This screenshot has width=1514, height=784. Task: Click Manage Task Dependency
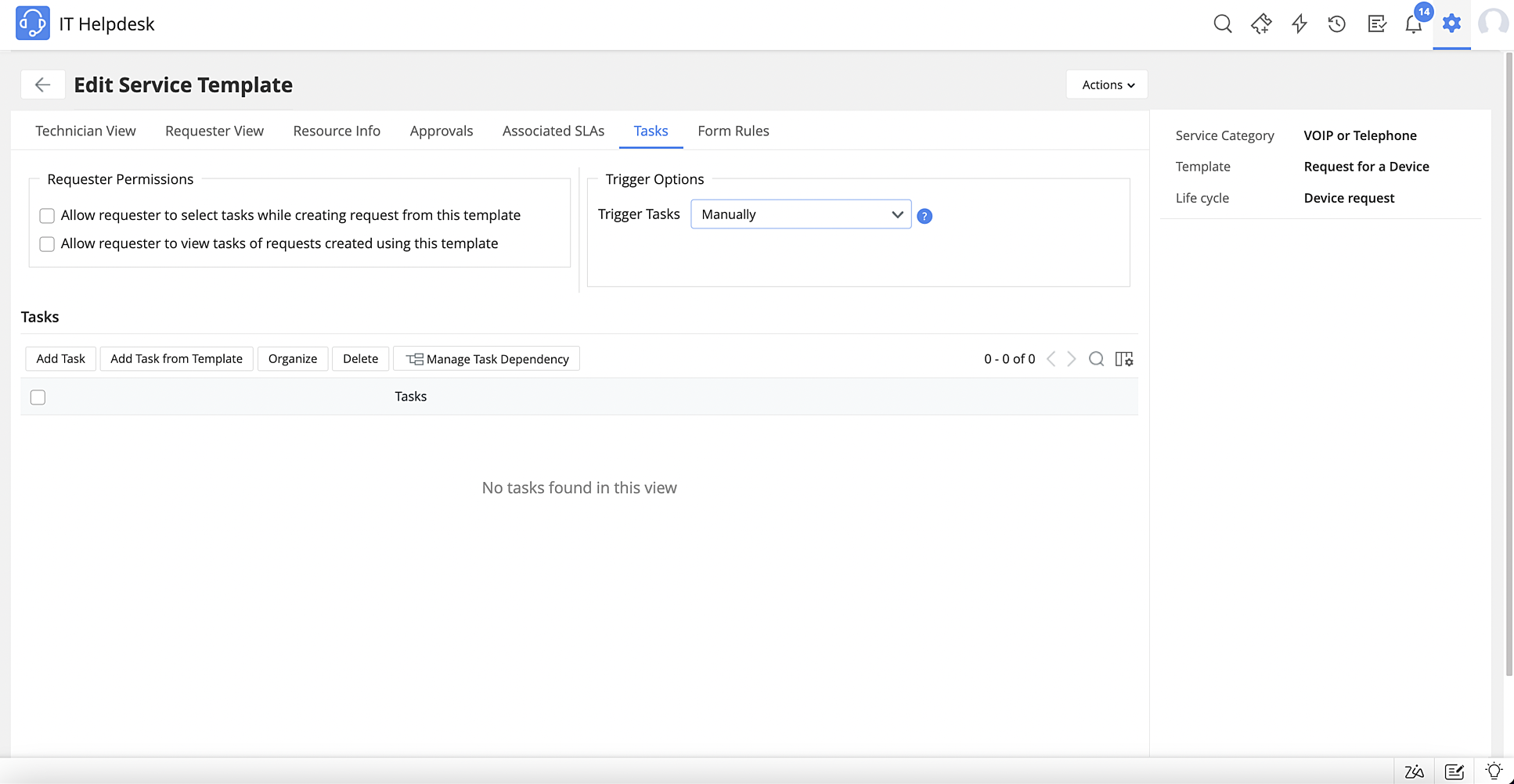click(x=486, y=358)
